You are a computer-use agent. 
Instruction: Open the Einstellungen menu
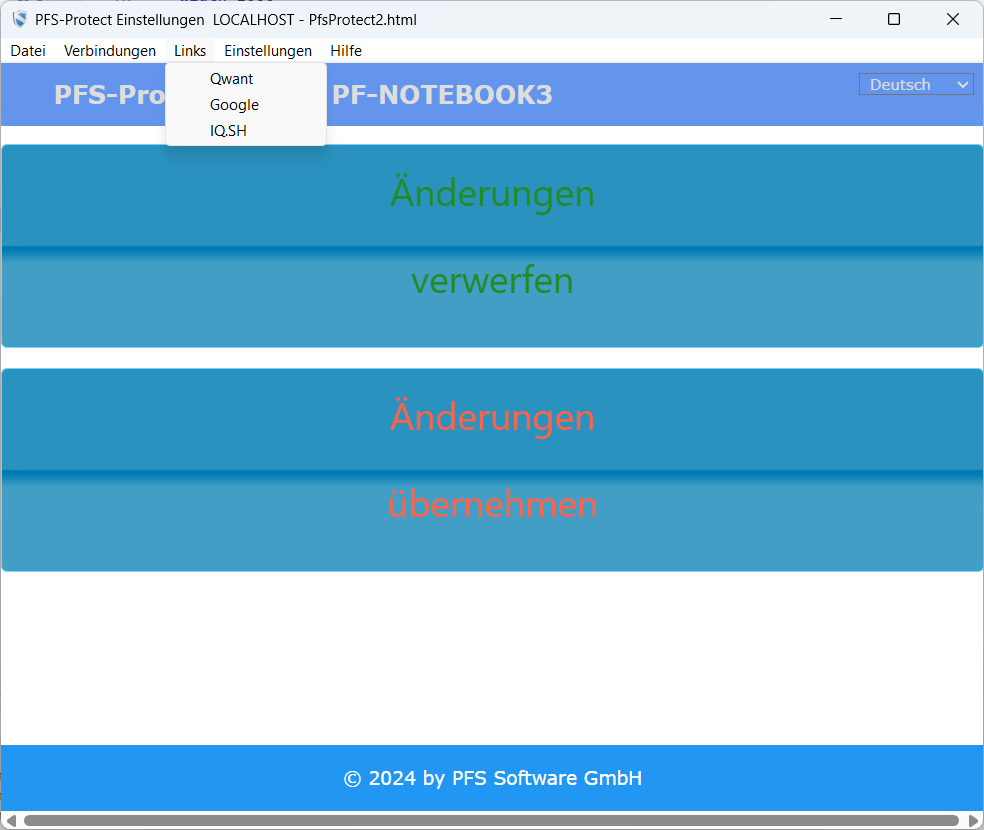(x=268, y=51)
